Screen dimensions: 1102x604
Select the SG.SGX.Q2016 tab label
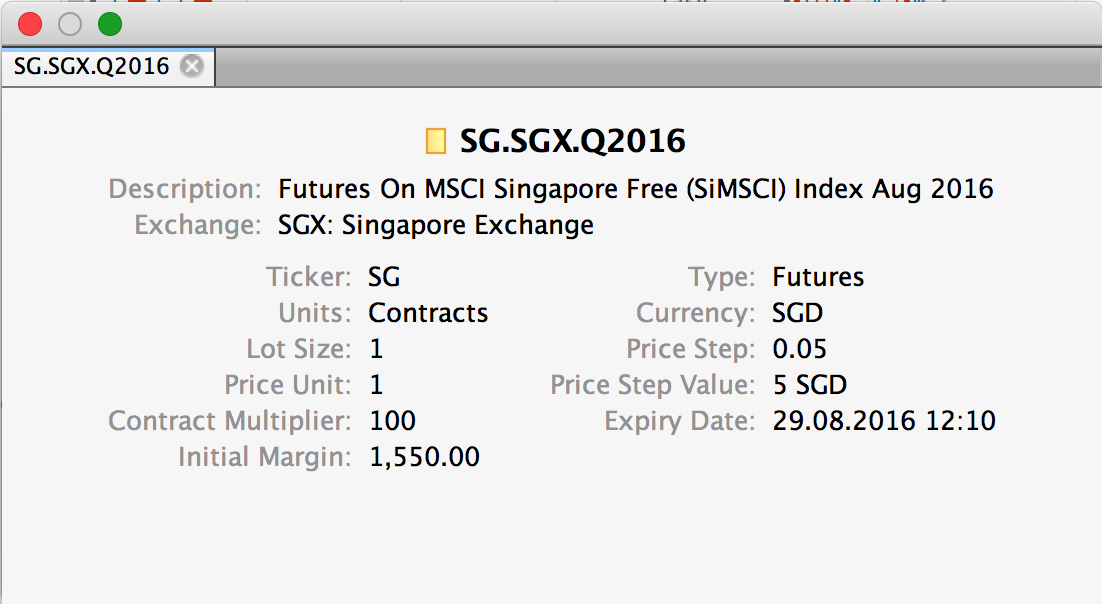coord(92,67)
